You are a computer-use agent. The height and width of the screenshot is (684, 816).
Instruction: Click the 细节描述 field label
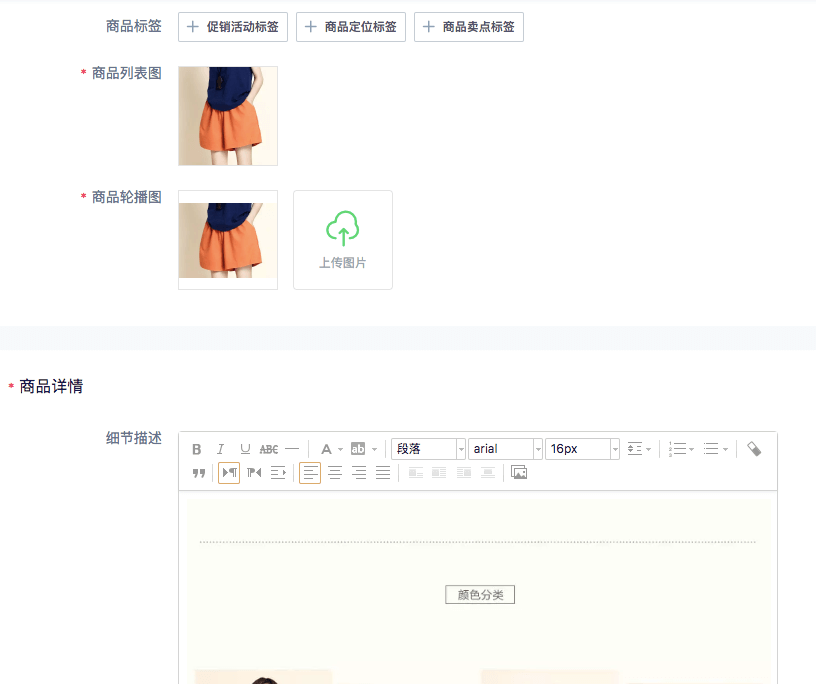(x=134, y=438)
